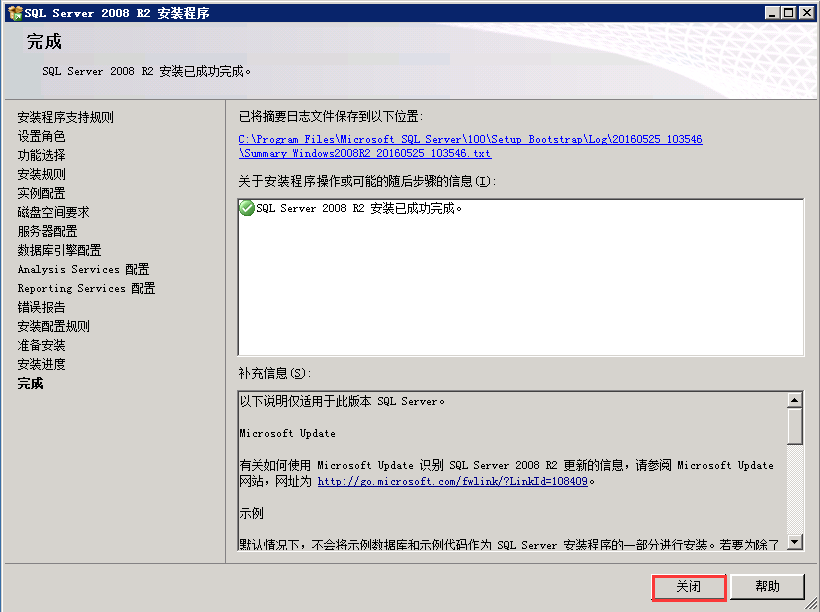820x612 pixels.
Task: Maximize the SQL Server setup window
Action: [x=789, y=12]
